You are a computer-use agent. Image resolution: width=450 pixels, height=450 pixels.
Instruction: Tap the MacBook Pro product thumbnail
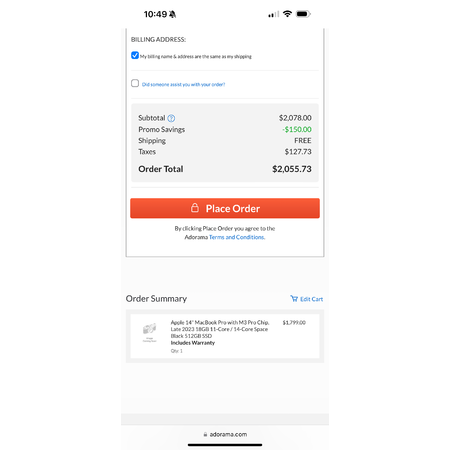point(149,332)
